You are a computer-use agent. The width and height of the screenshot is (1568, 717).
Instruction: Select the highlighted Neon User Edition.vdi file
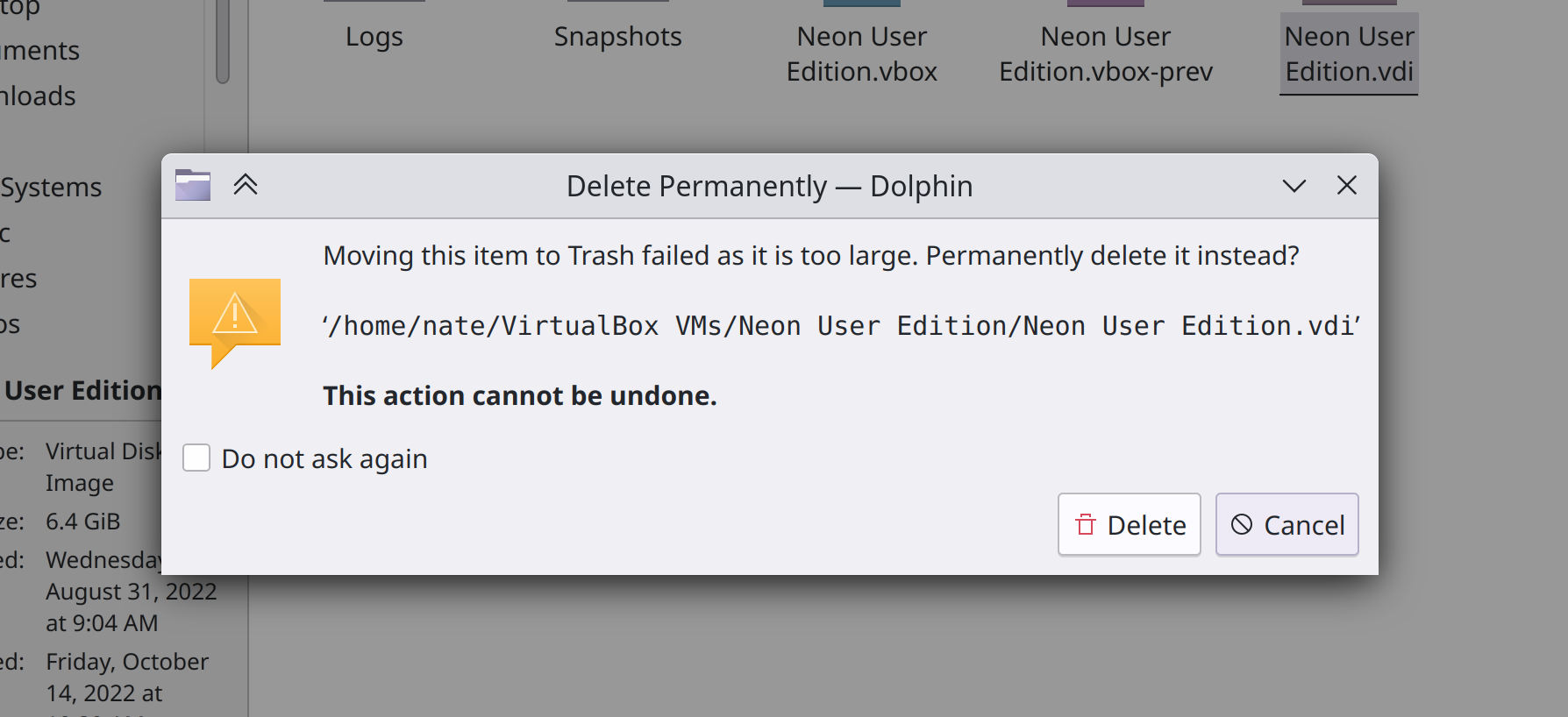pyautogui.click(x=1349, y=53)
